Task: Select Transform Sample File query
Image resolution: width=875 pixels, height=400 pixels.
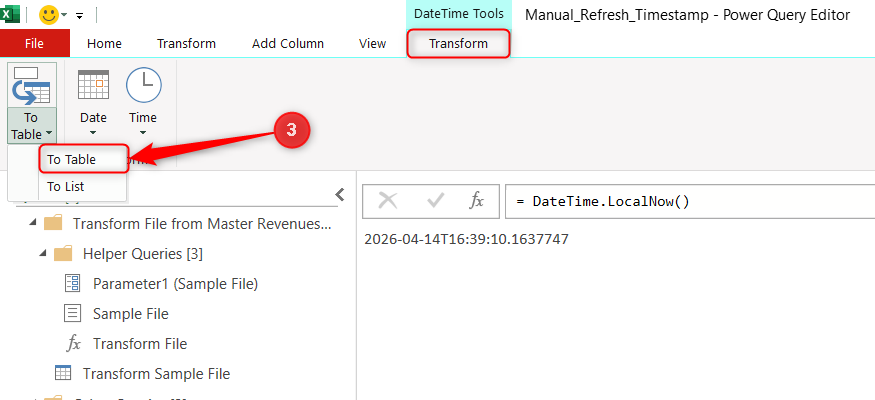Action: pos(156,373)
